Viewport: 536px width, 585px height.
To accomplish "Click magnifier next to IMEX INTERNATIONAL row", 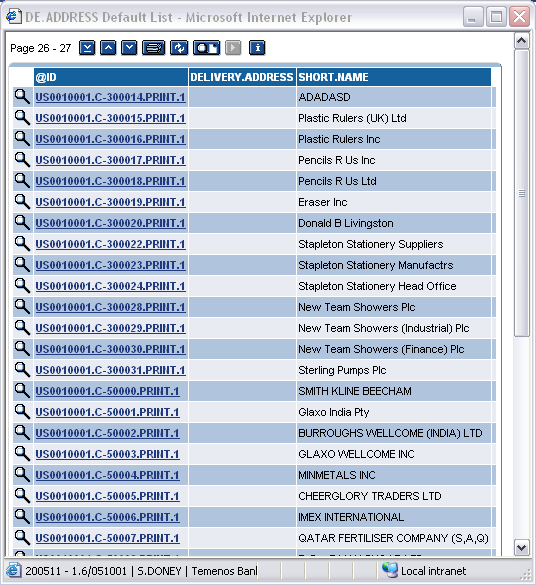I will click(22, 517).
